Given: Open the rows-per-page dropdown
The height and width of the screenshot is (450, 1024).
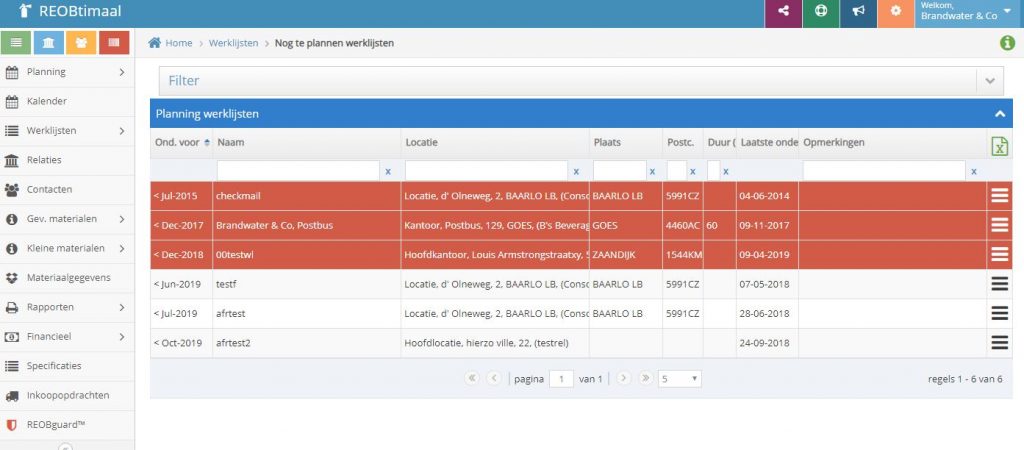Looking at the screenshot, I should pos(680,379).
